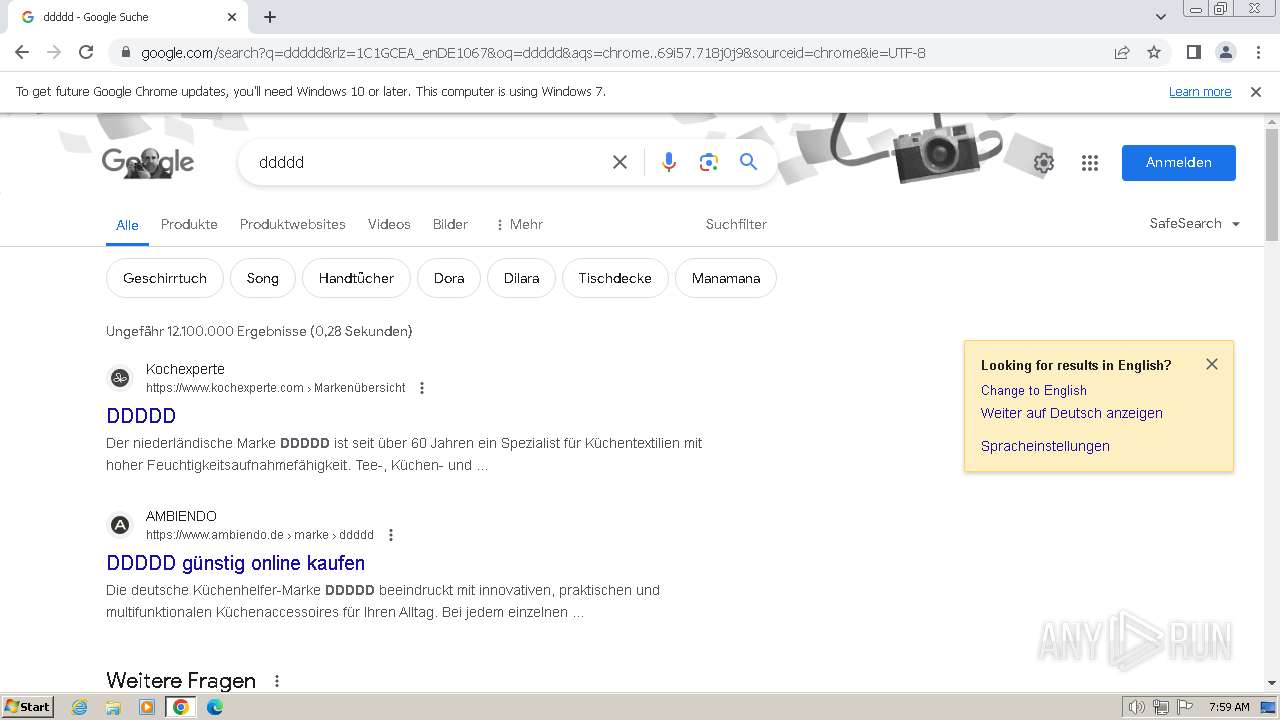Reload the current page

[86, 52]
